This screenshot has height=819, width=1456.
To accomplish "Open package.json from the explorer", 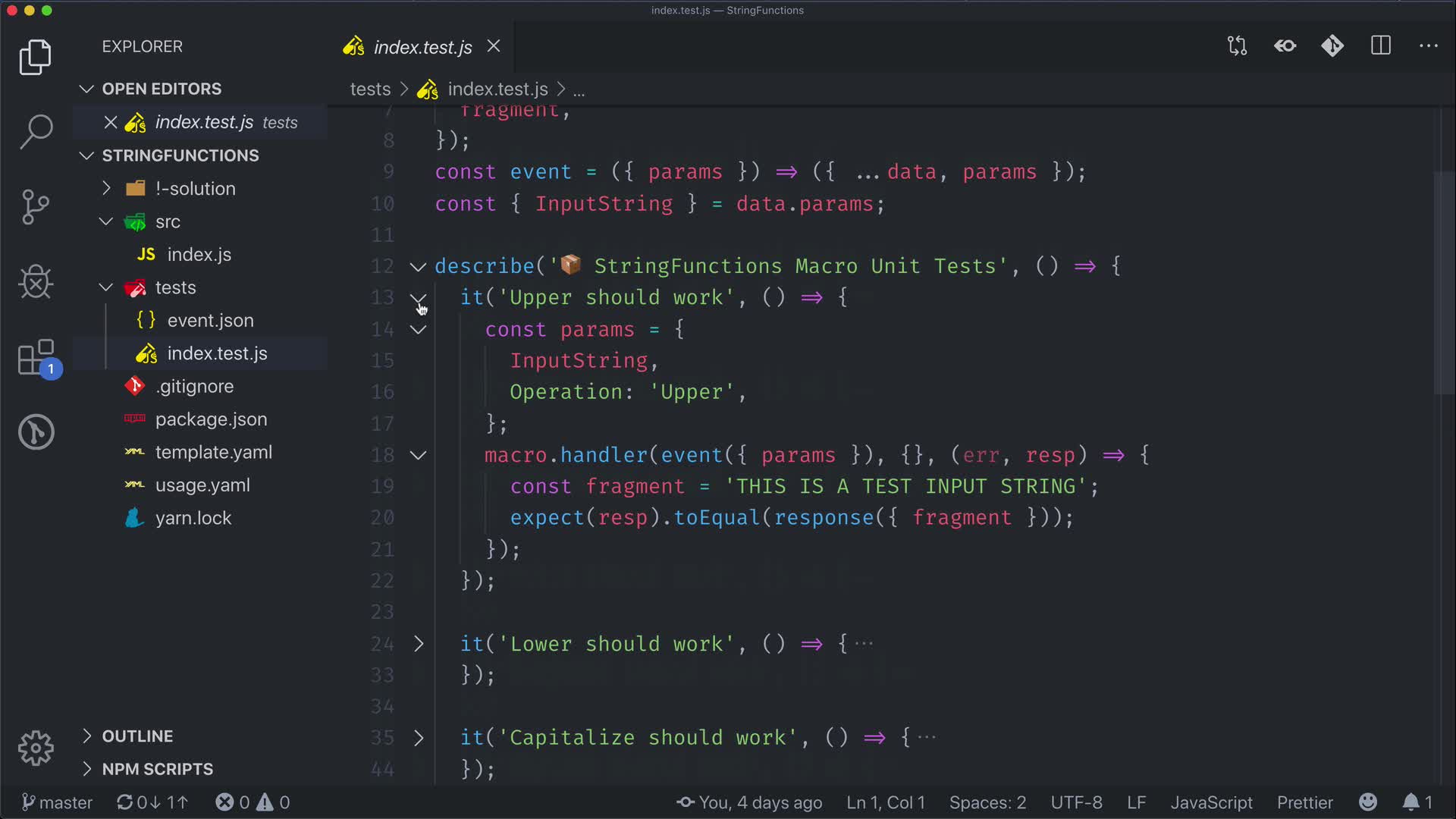I will (211, 419).
